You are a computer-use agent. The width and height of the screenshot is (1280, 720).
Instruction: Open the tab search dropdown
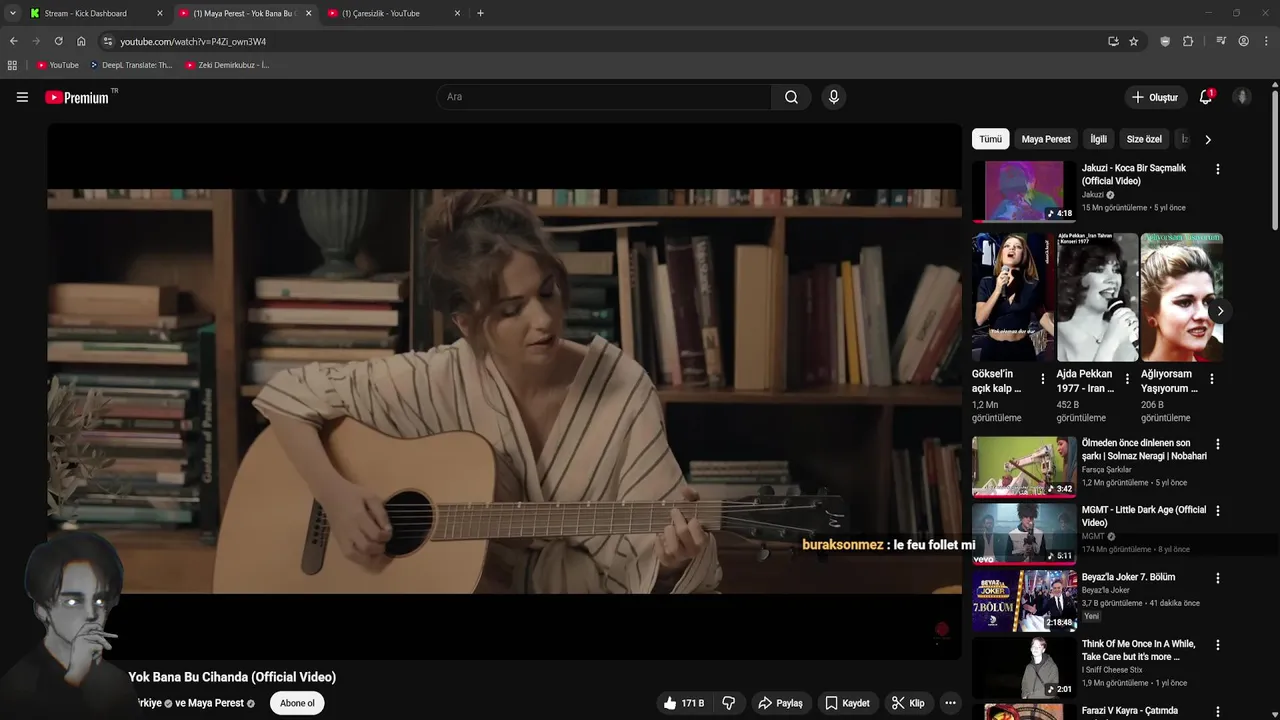click(x=12, y=13)
